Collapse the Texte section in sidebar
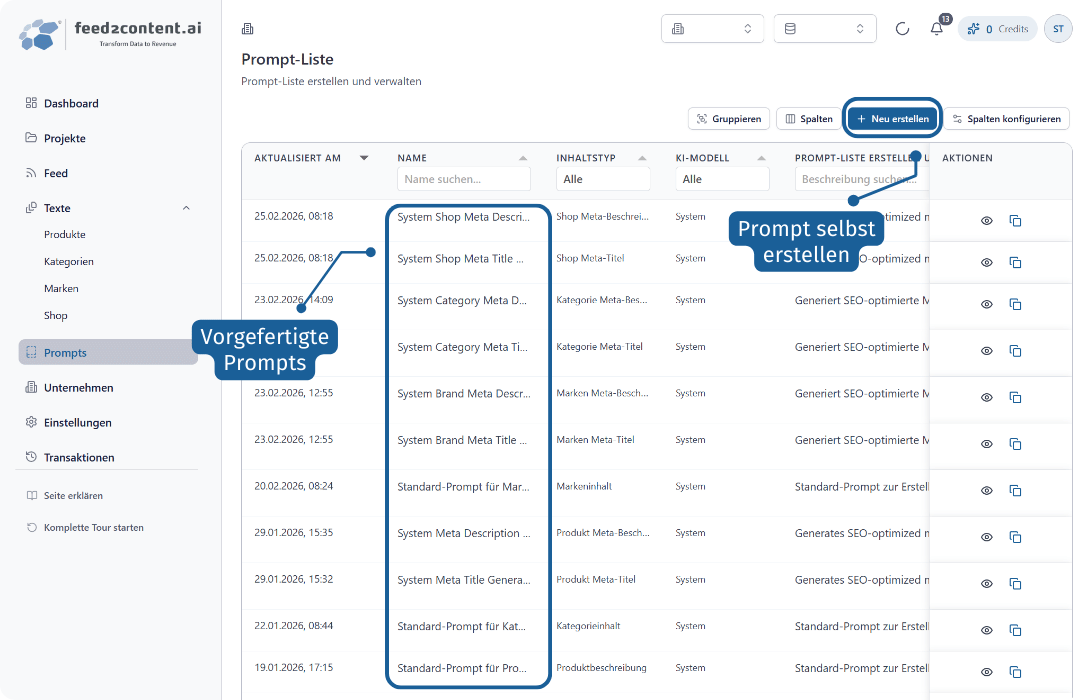Image resolution: width=1080 pixels, height=700 pixels. [x=186, y=208]
